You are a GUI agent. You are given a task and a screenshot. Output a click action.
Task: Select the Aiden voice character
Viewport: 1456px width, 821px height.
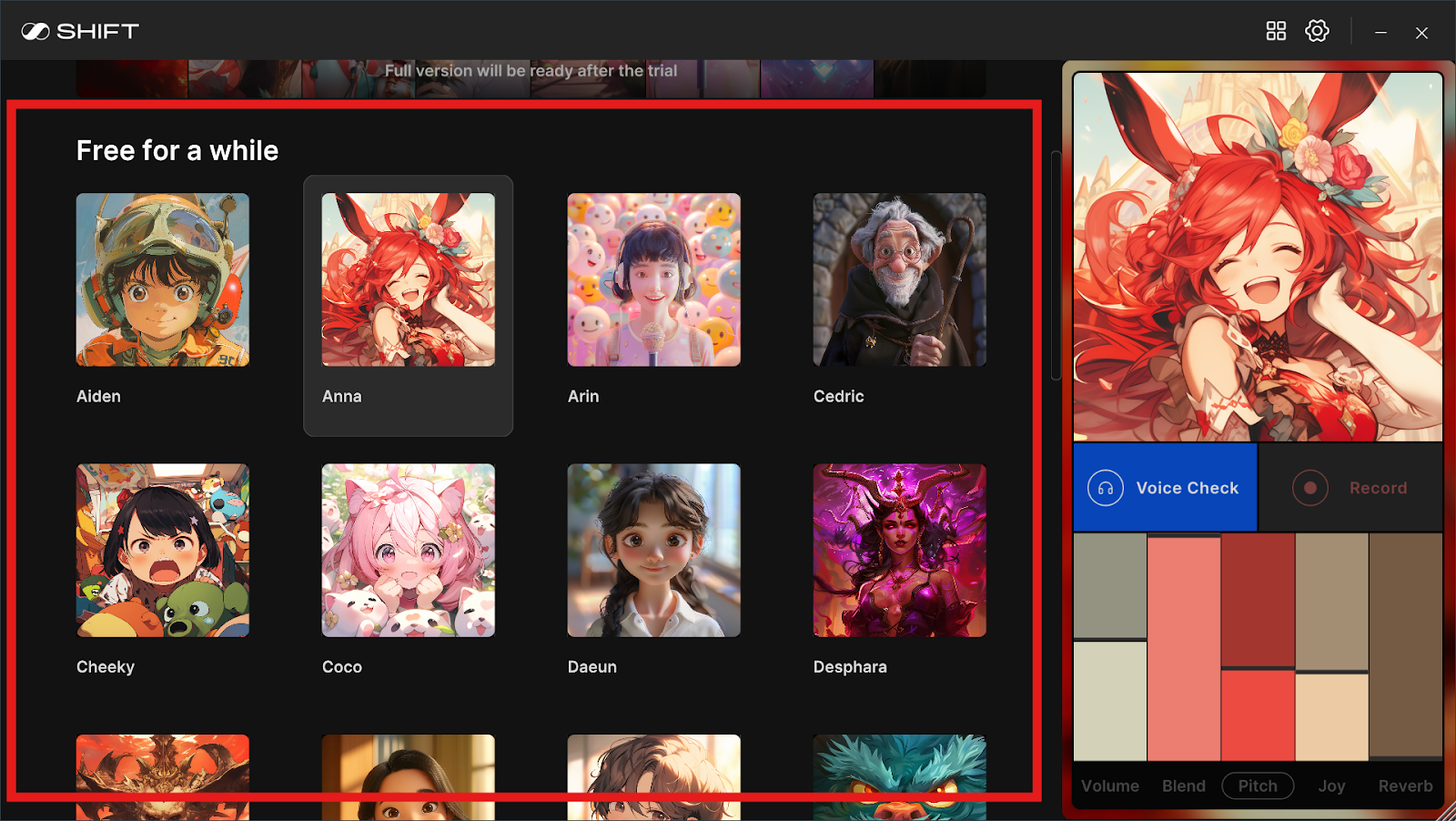(163, 279)
